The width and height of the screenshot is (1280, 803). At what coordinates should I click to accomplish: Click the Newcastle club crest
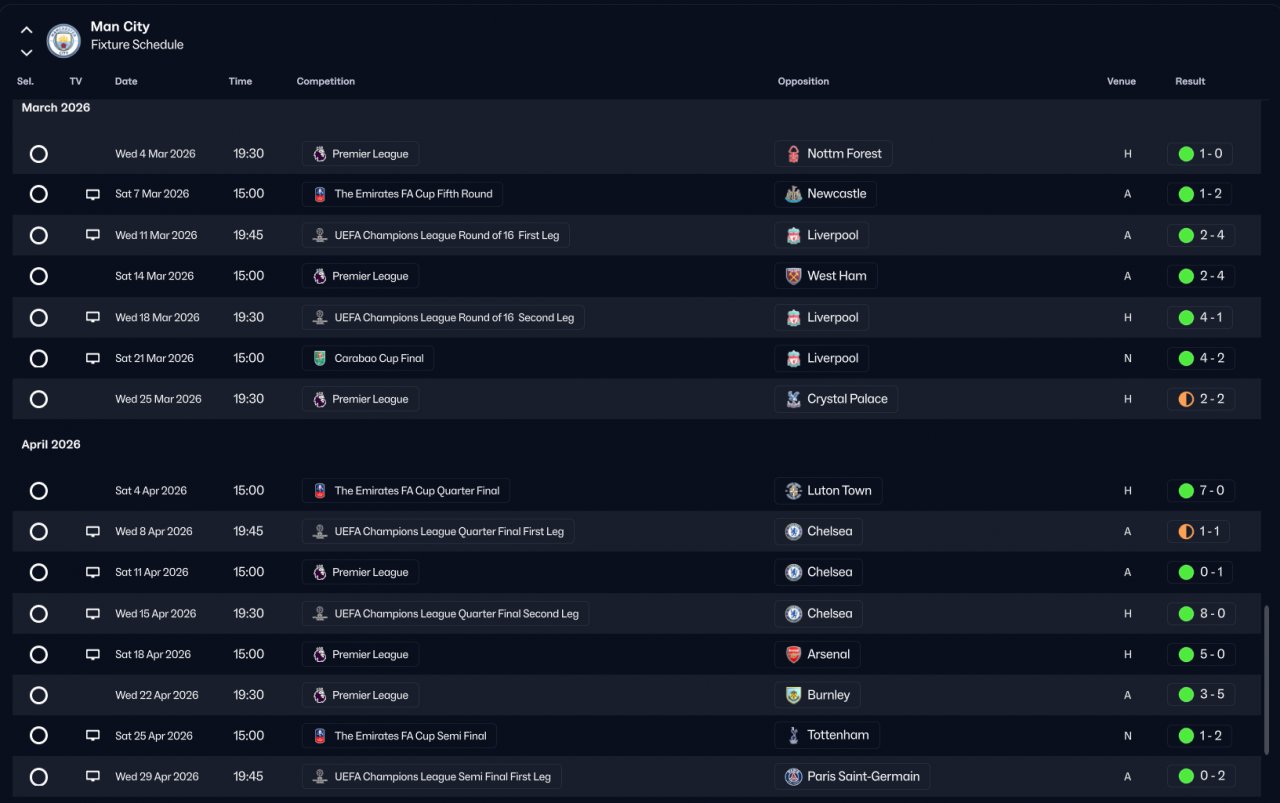793,194
